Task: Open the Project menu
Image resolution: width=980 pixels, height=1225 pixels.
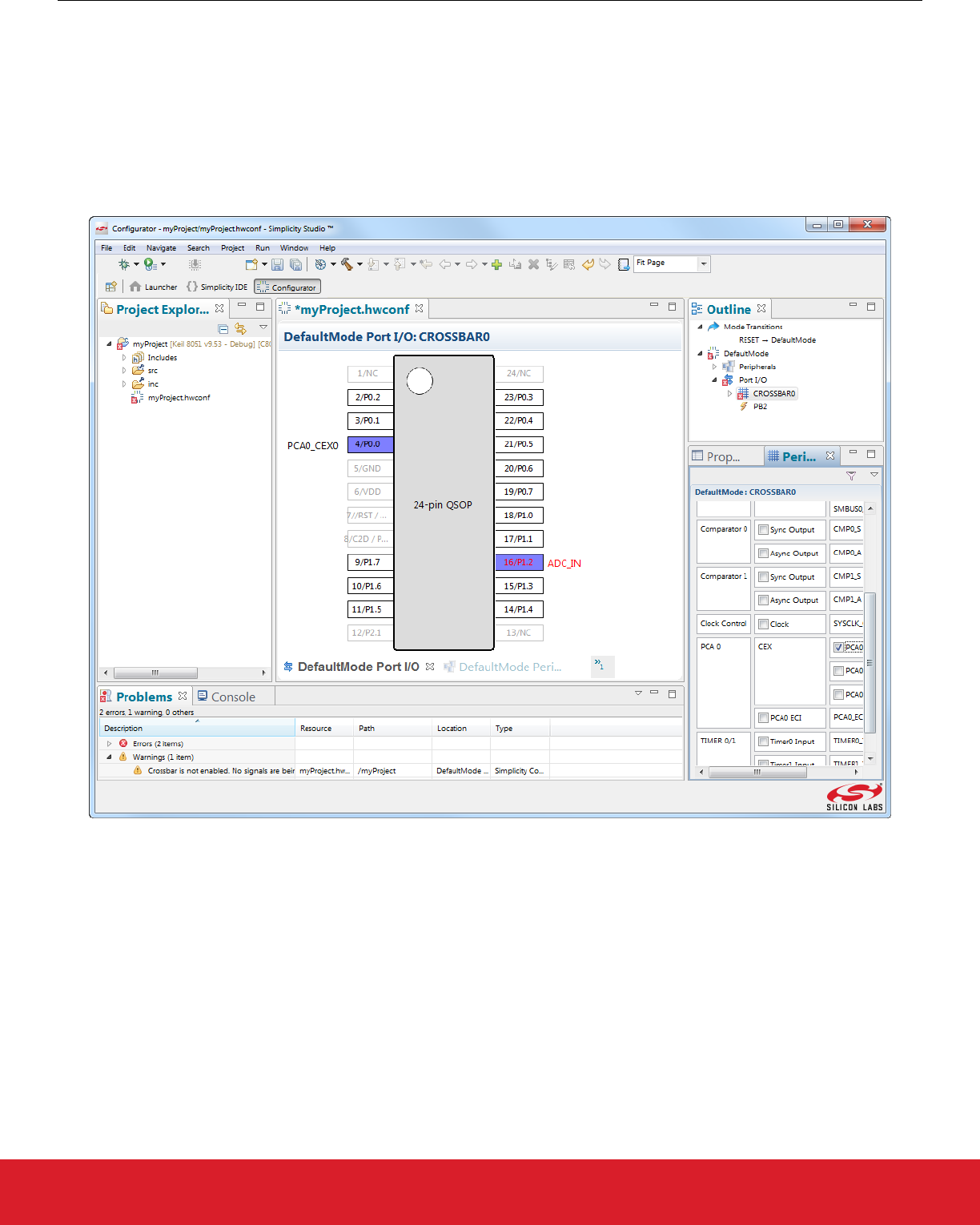Action: tap(233, 248)
